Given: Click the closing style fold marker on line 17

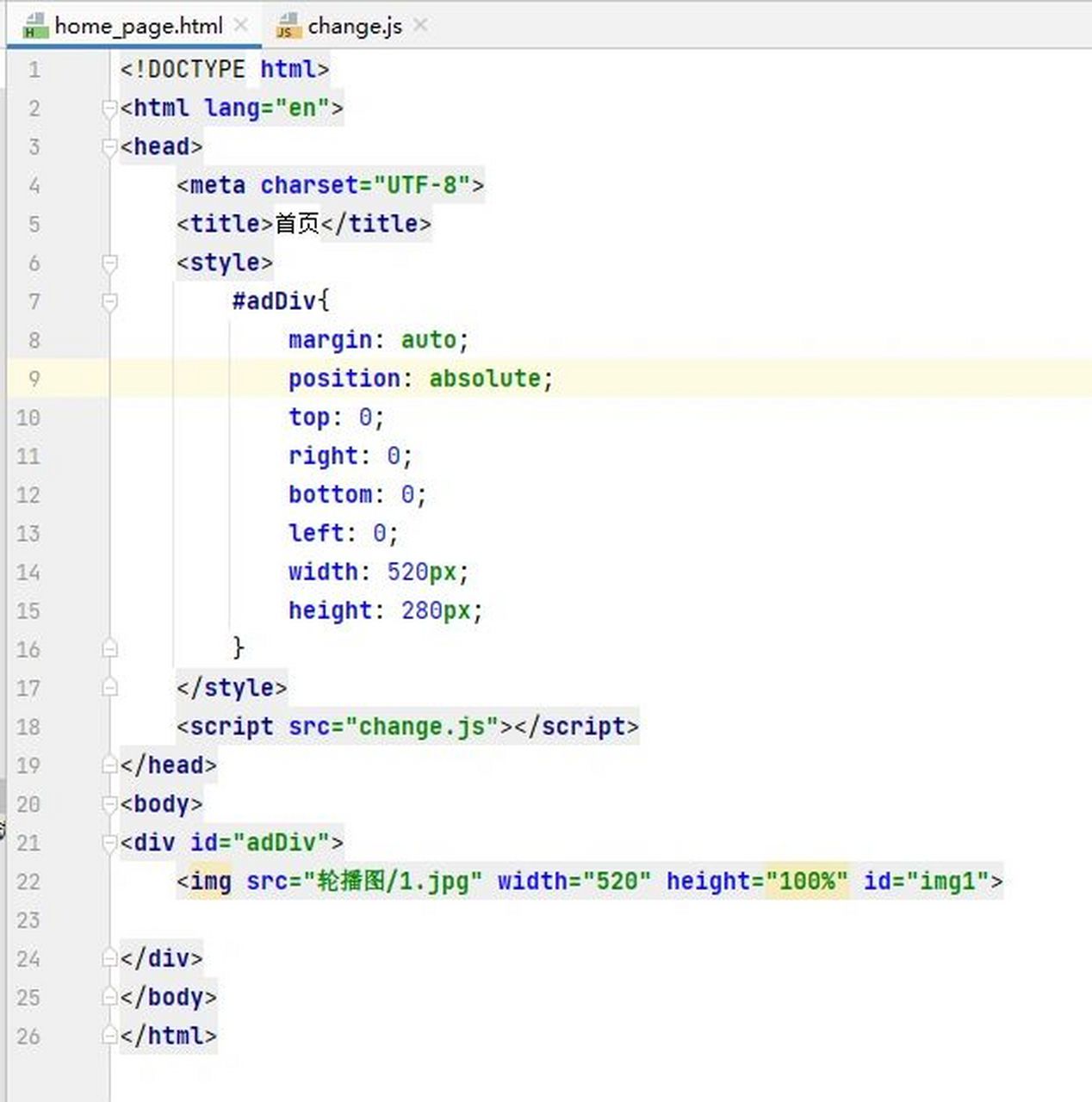Looking at the screenshot, I should 109,687.
